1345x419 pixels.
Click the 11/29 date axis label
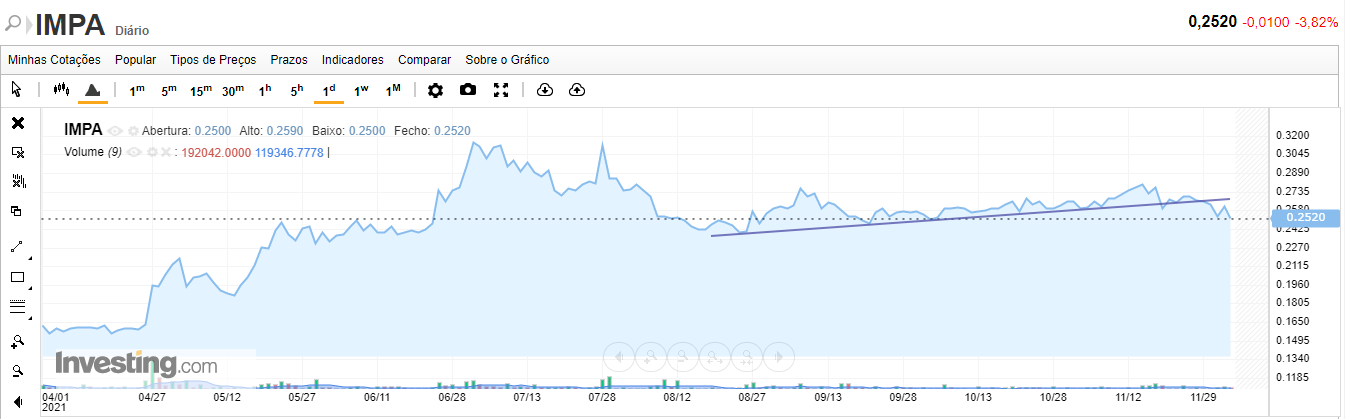click(x=1203, y=397)
